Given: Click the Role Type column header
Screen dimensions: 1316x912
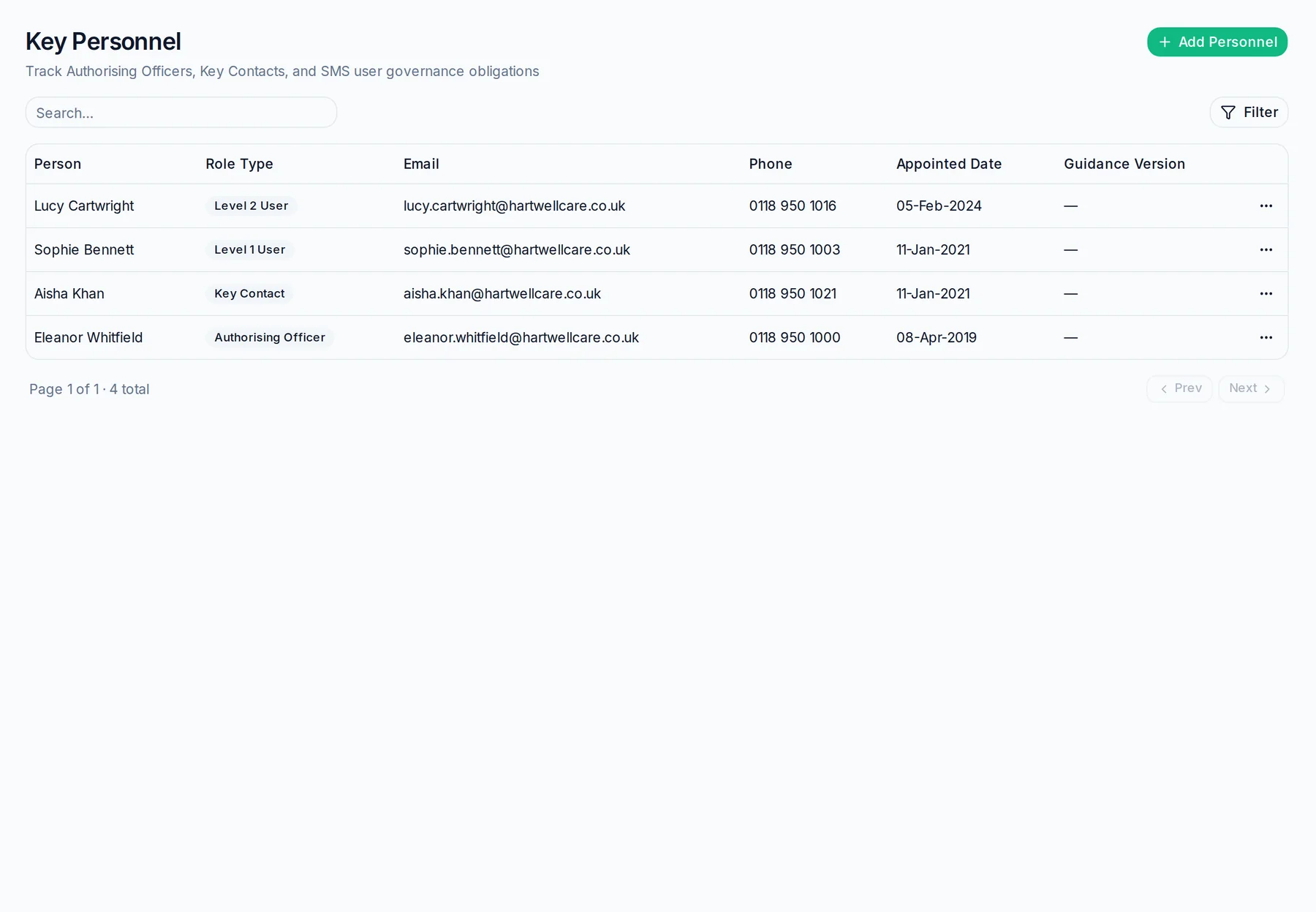Looking at the screenshot, I should 239,164.
